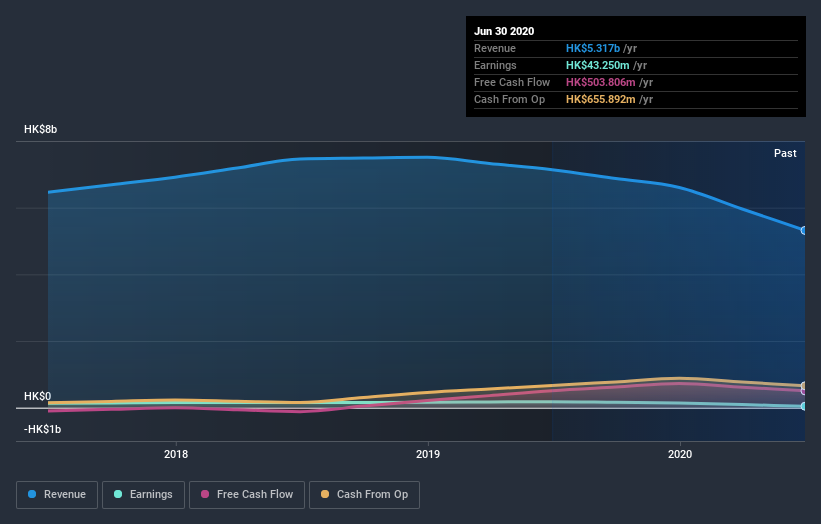
Task: Click the Free Cash Flow tooltip row label
Action: (x=512, y=82)
